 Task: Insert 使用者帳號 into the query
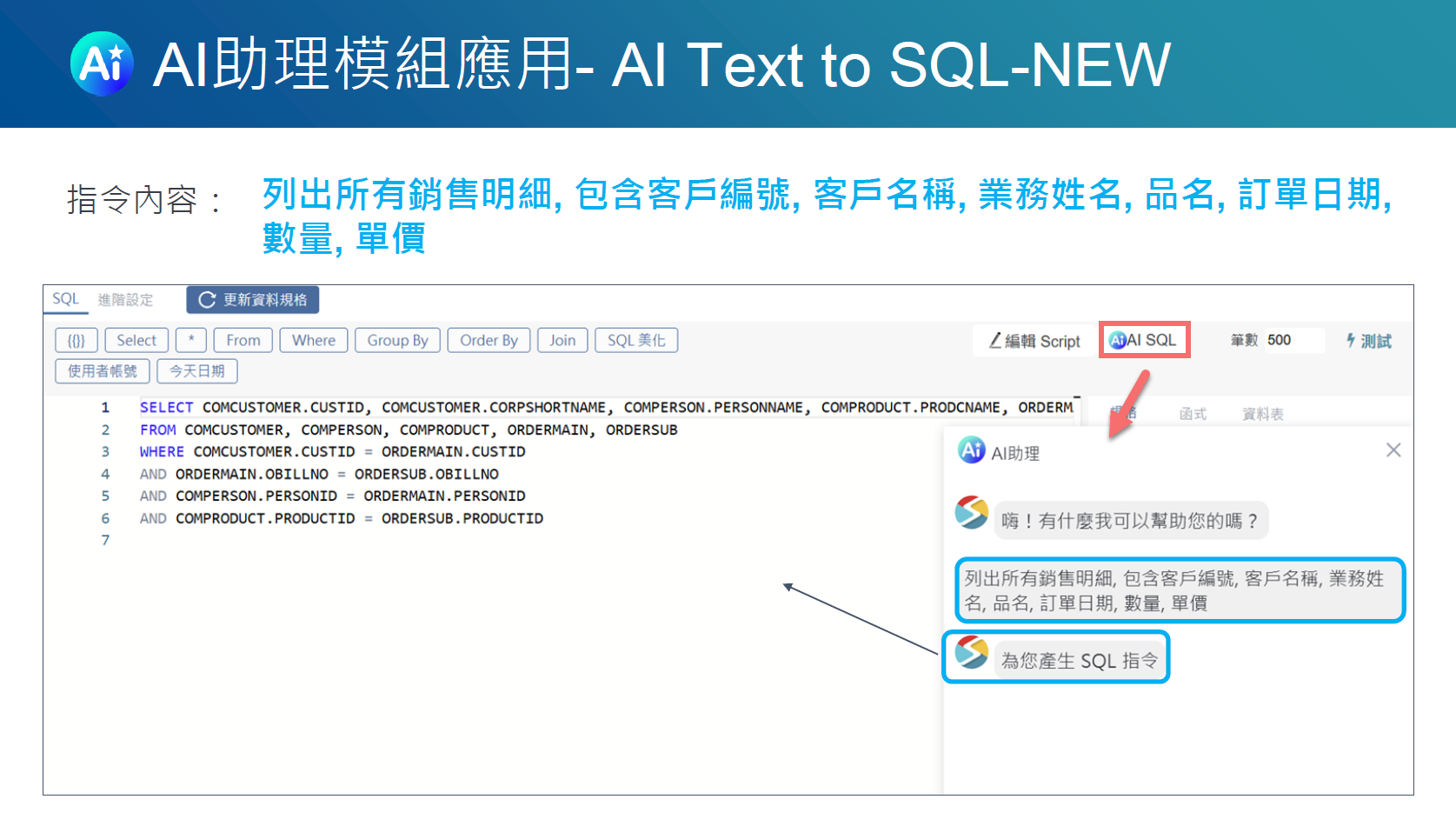(102, 371)
